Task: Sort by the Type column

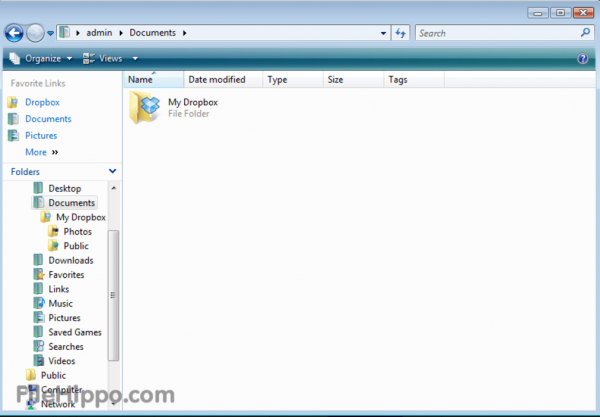Action: (x=293, y=80)
